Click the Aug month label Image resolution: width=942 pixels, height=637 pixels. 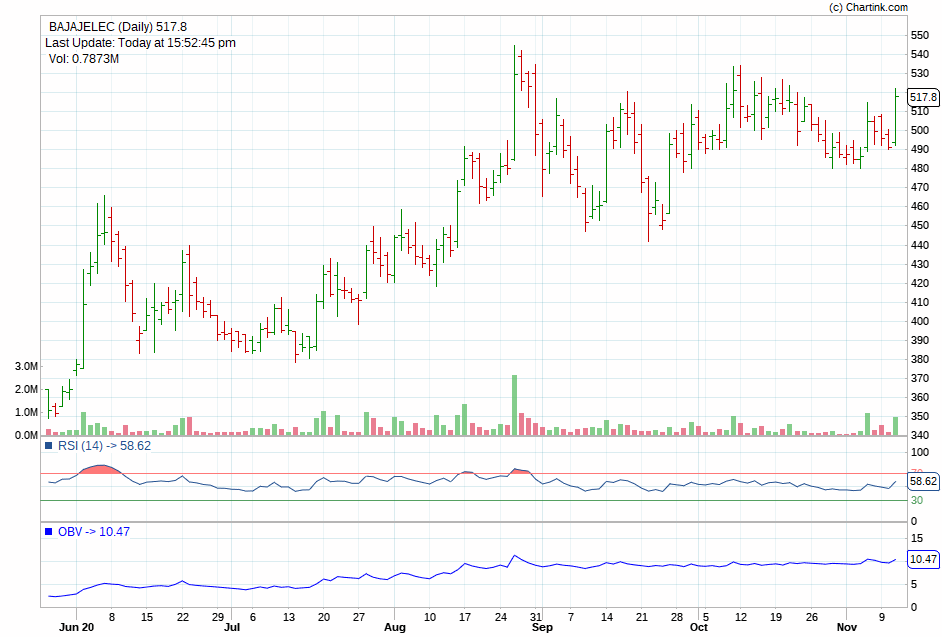click(395, 627)
